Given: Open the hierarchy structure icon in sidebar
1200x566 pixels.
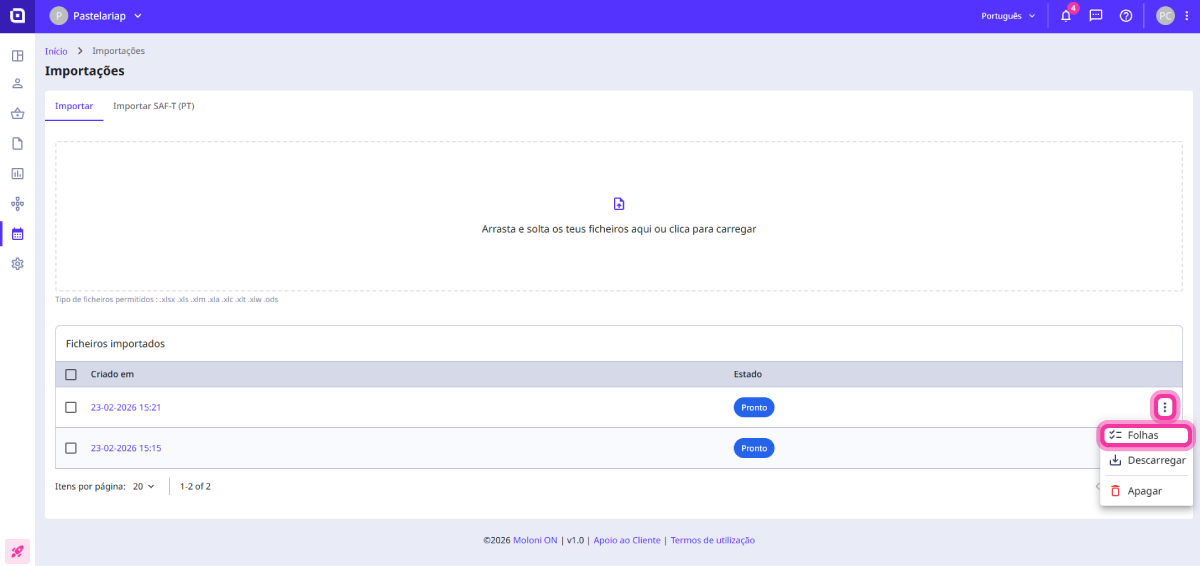Looking at the screenshot, I should 17,204.
